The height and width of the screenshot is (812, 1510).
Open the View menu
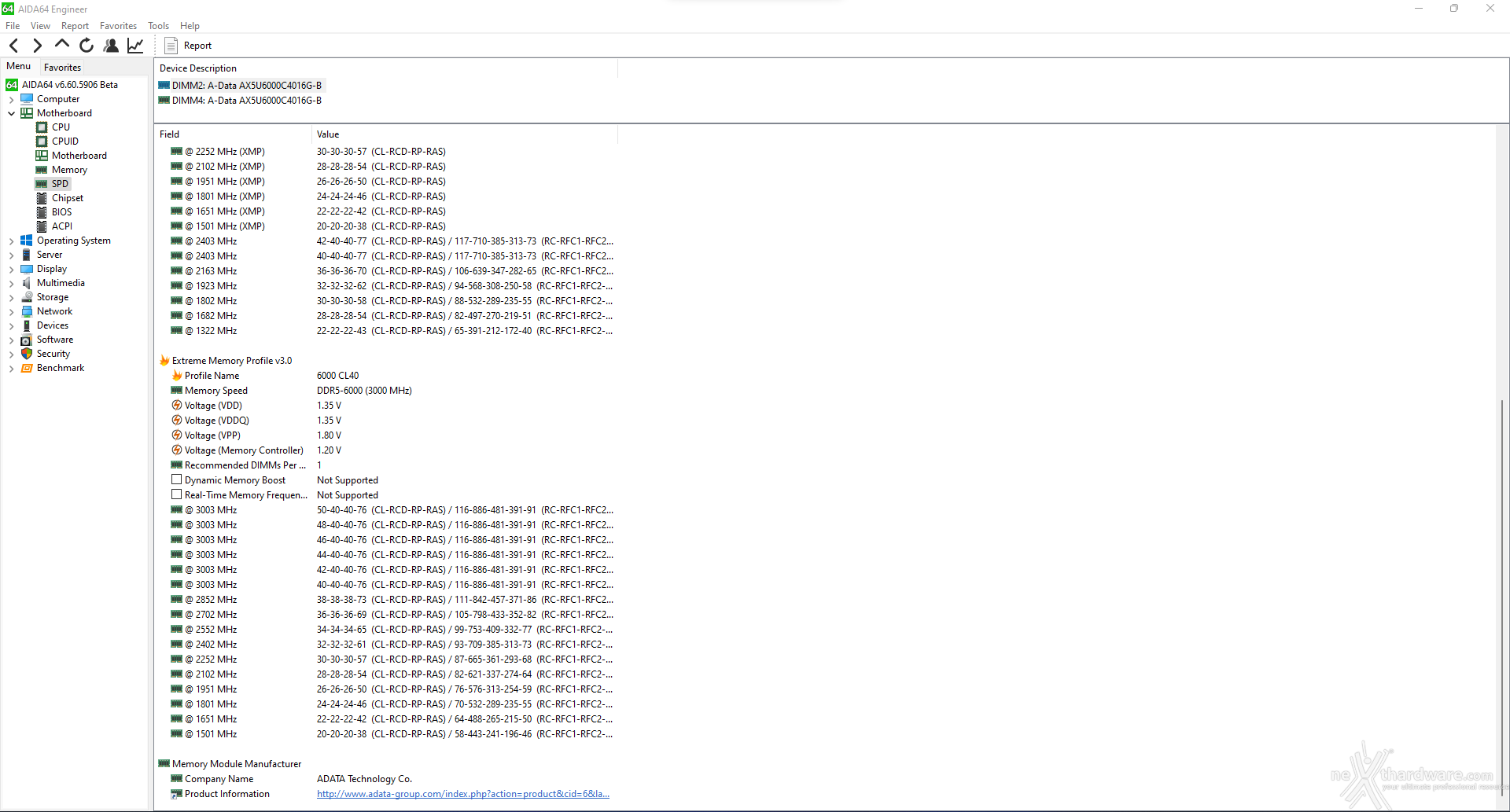pos(40,26)
